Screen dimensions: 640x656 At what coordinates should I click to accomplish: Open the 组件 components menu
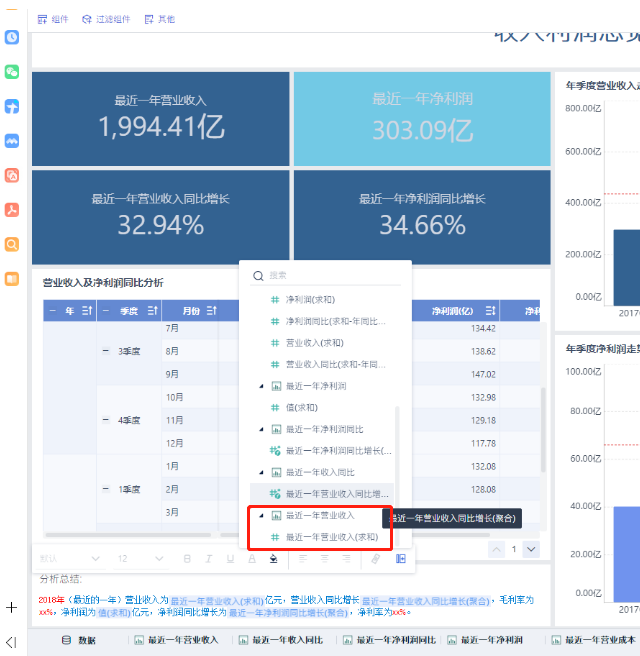(x=53, y=19)
